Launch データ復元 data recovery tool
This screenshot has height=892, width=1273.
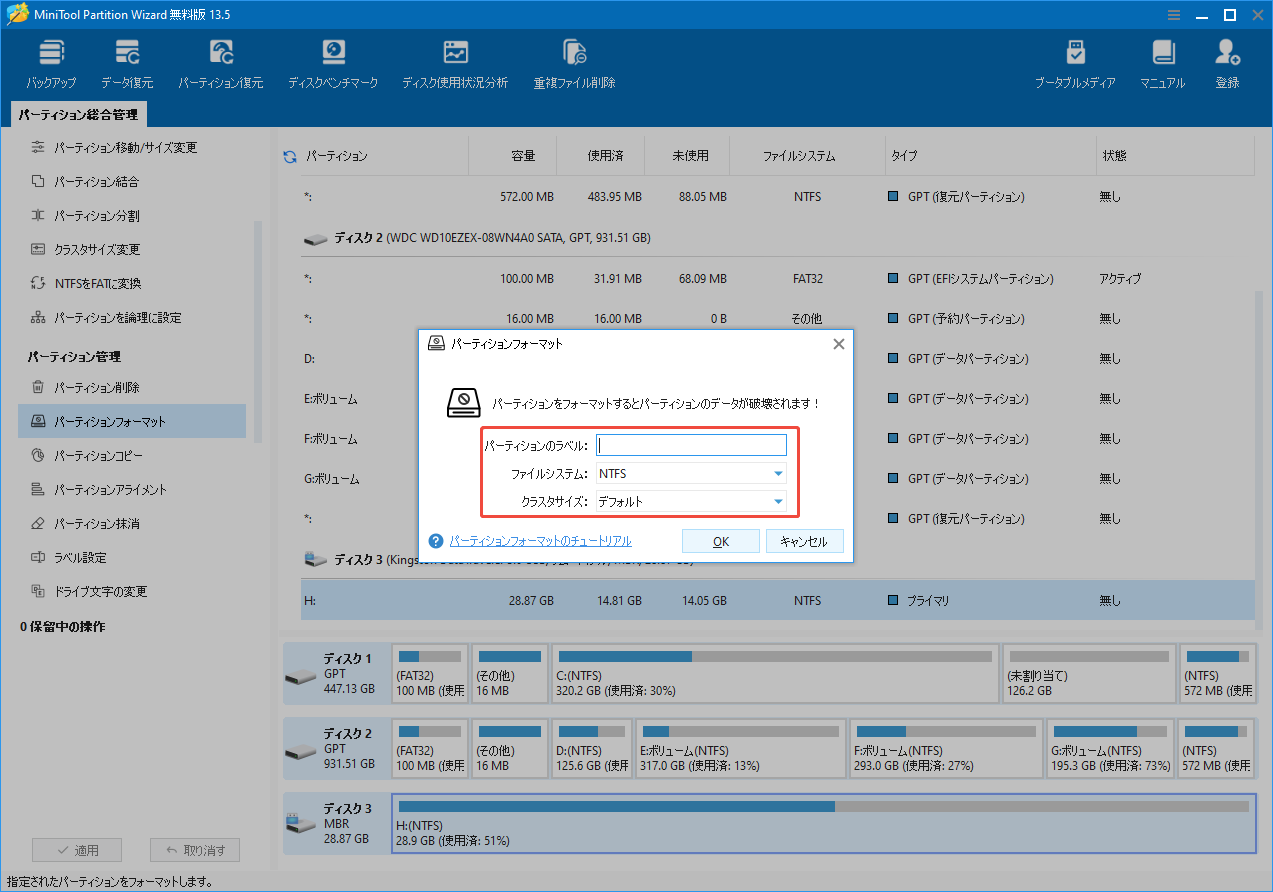[127, 60]
